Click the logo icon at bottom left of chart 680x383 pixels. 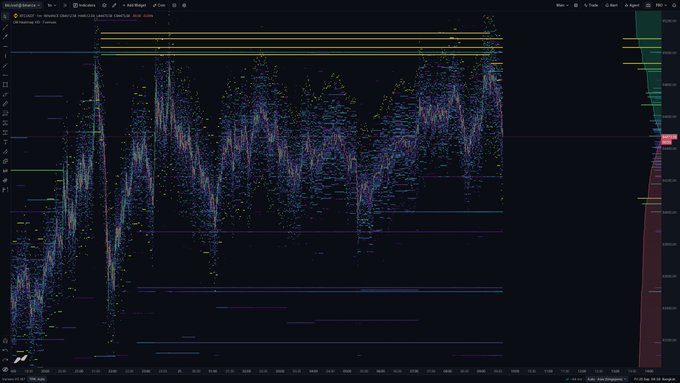click(20, 359)
